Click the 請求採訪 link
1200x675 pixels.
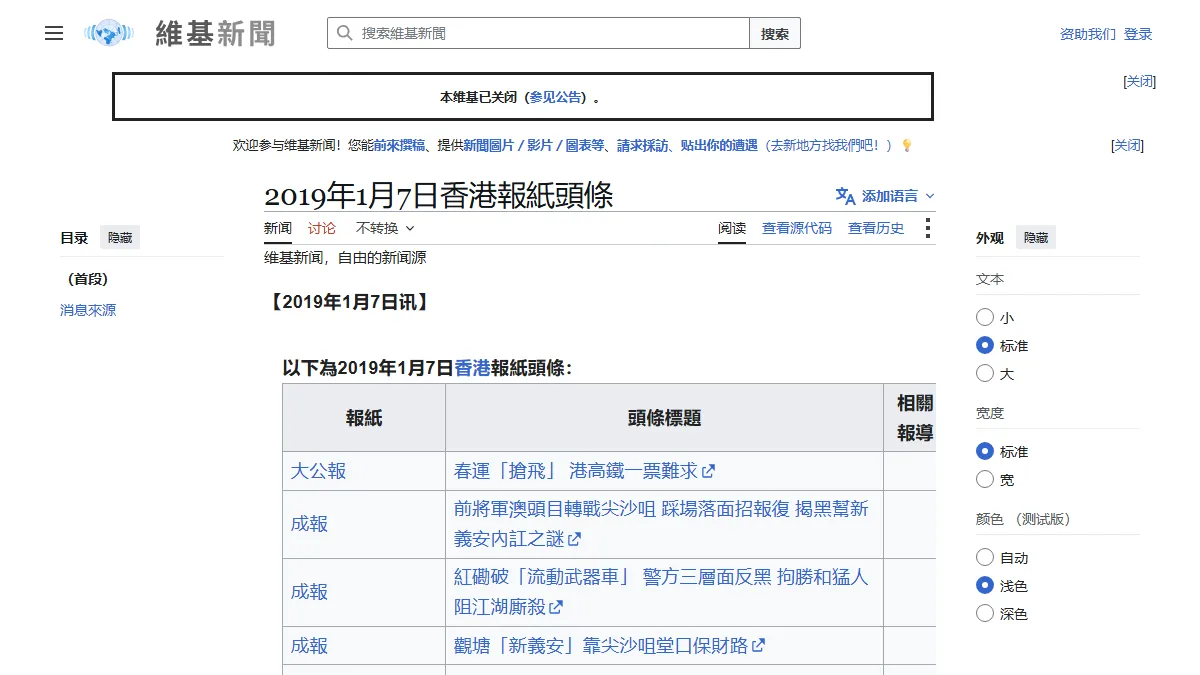click(x=643, y=145)
